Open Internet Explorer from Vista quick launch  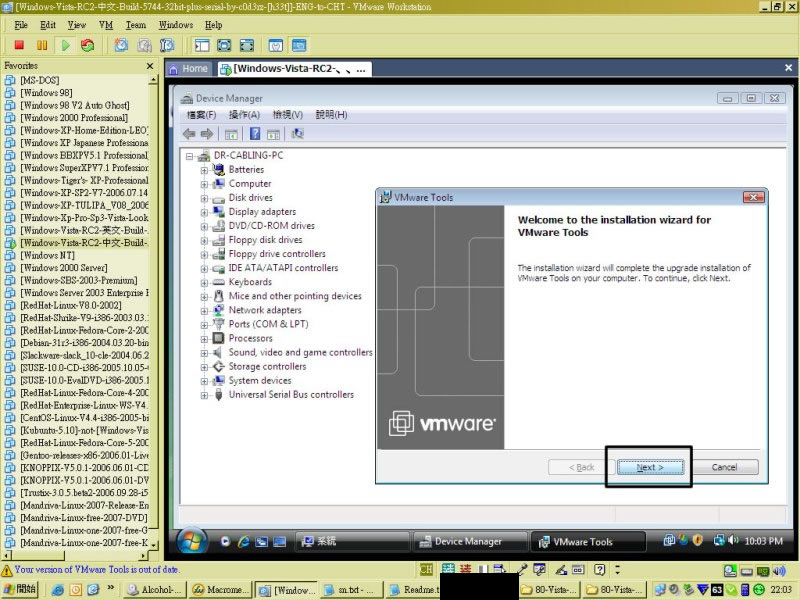pyautogui.click(x=244, y=541)
